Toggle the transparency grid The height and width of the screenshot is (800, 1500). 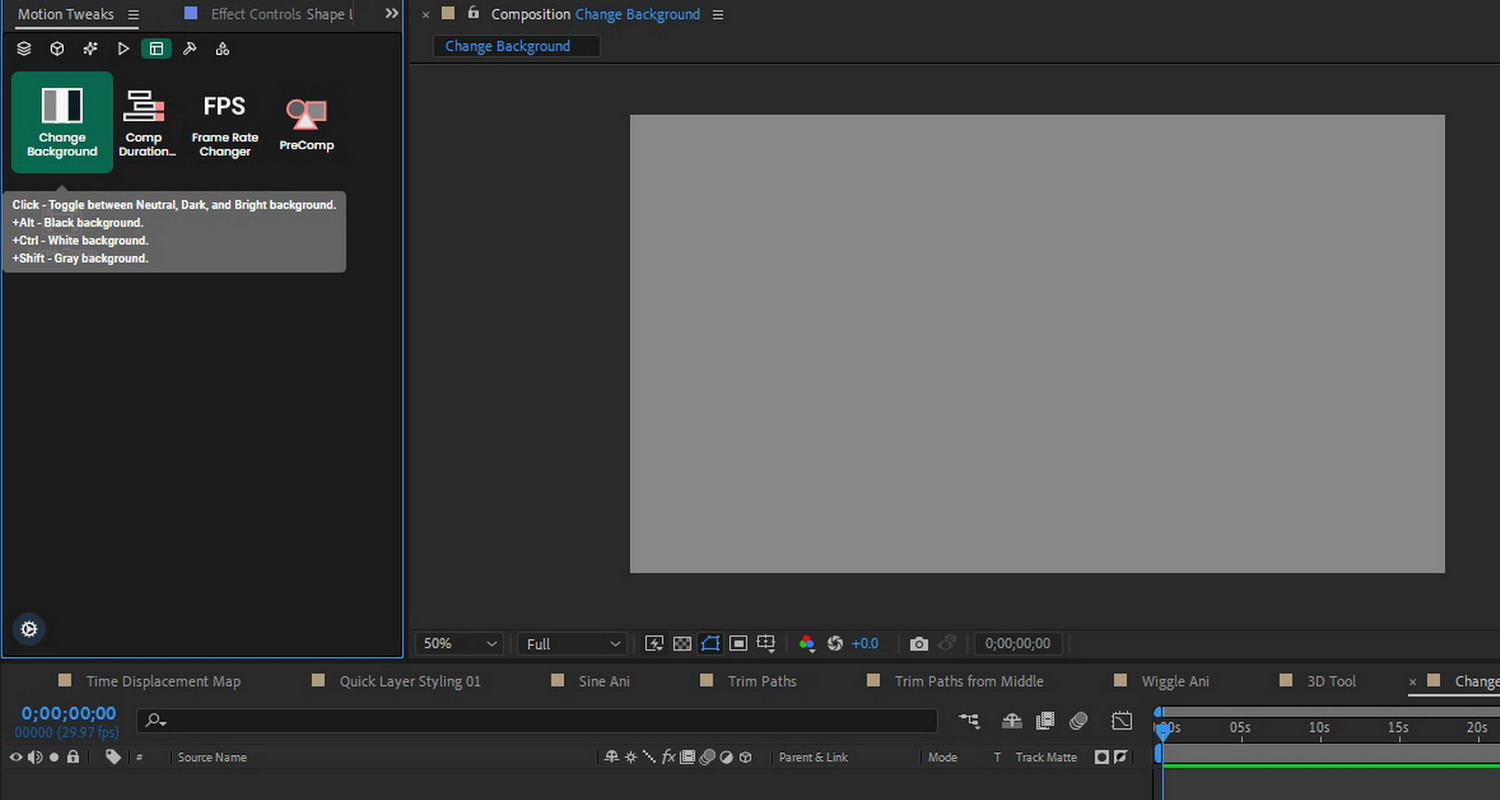tap(682, 644)
